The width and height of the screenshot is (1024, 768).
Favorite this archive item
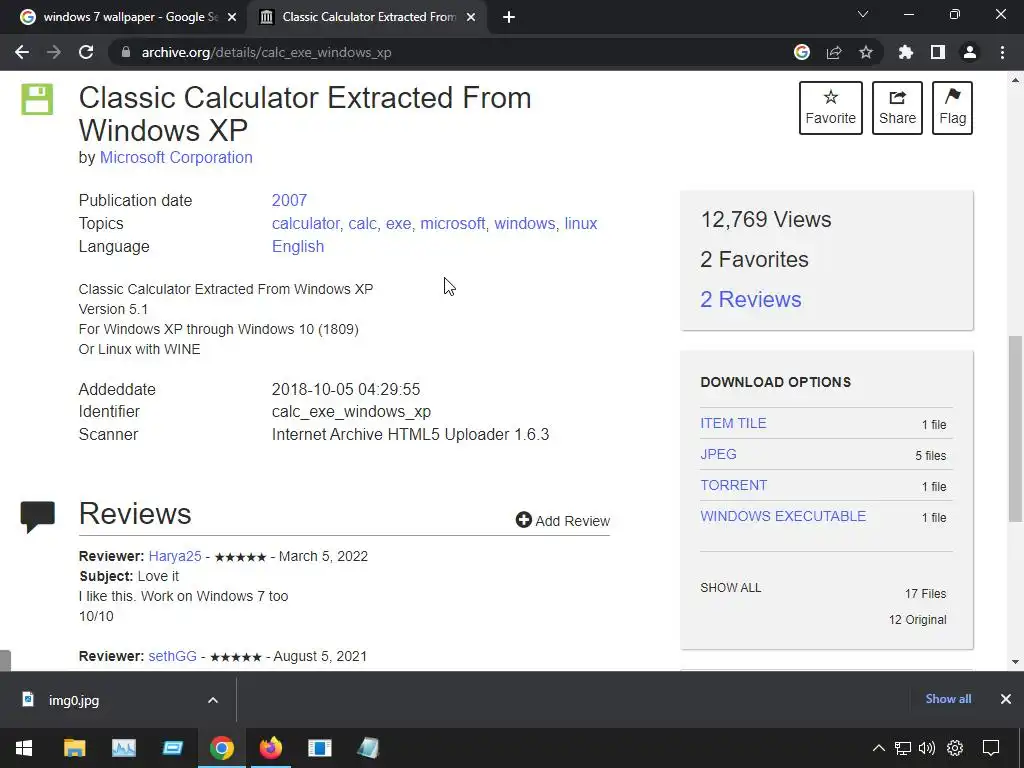831,108
